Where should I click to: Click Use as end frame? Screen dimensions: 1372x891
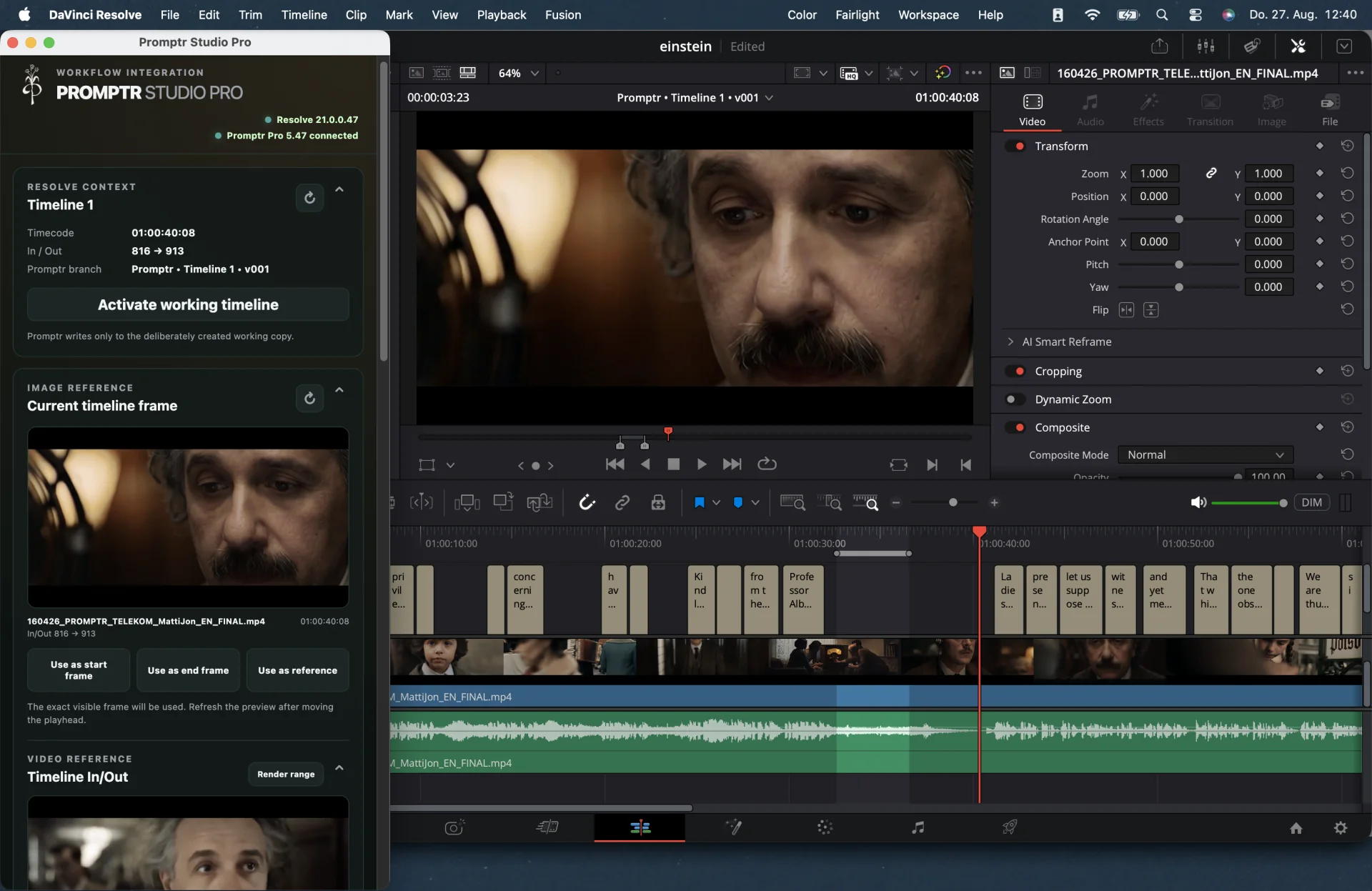click(188, 670)
